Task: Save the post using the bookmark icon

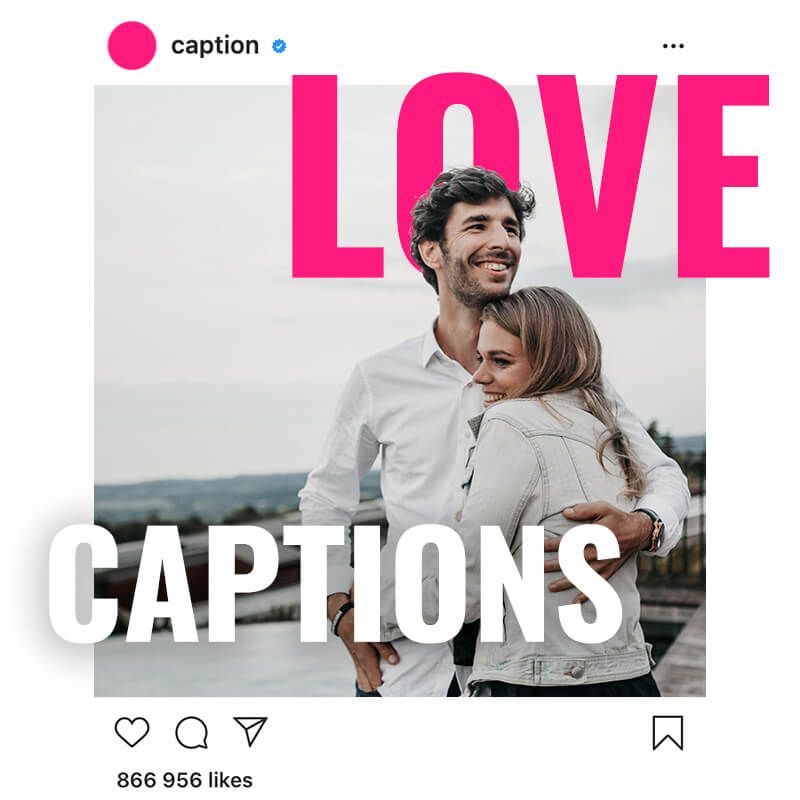Action: click(668, 733)
